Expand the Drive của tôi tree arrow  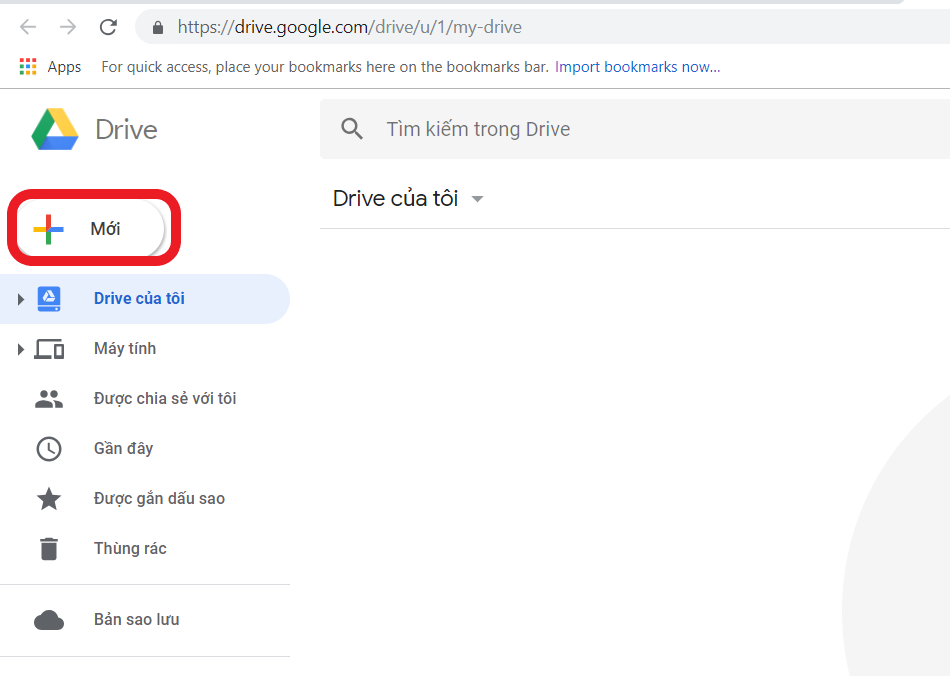pyautogui.click(x=20, y=298)
